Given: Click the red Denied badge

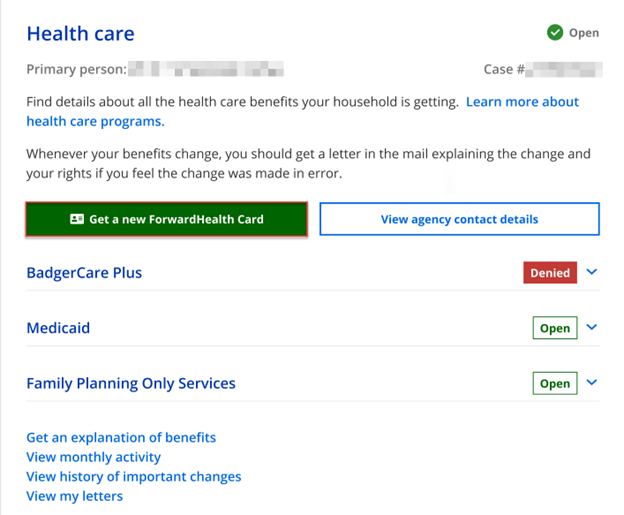Looking at the screenshot, I should click(x=549, y=272).
